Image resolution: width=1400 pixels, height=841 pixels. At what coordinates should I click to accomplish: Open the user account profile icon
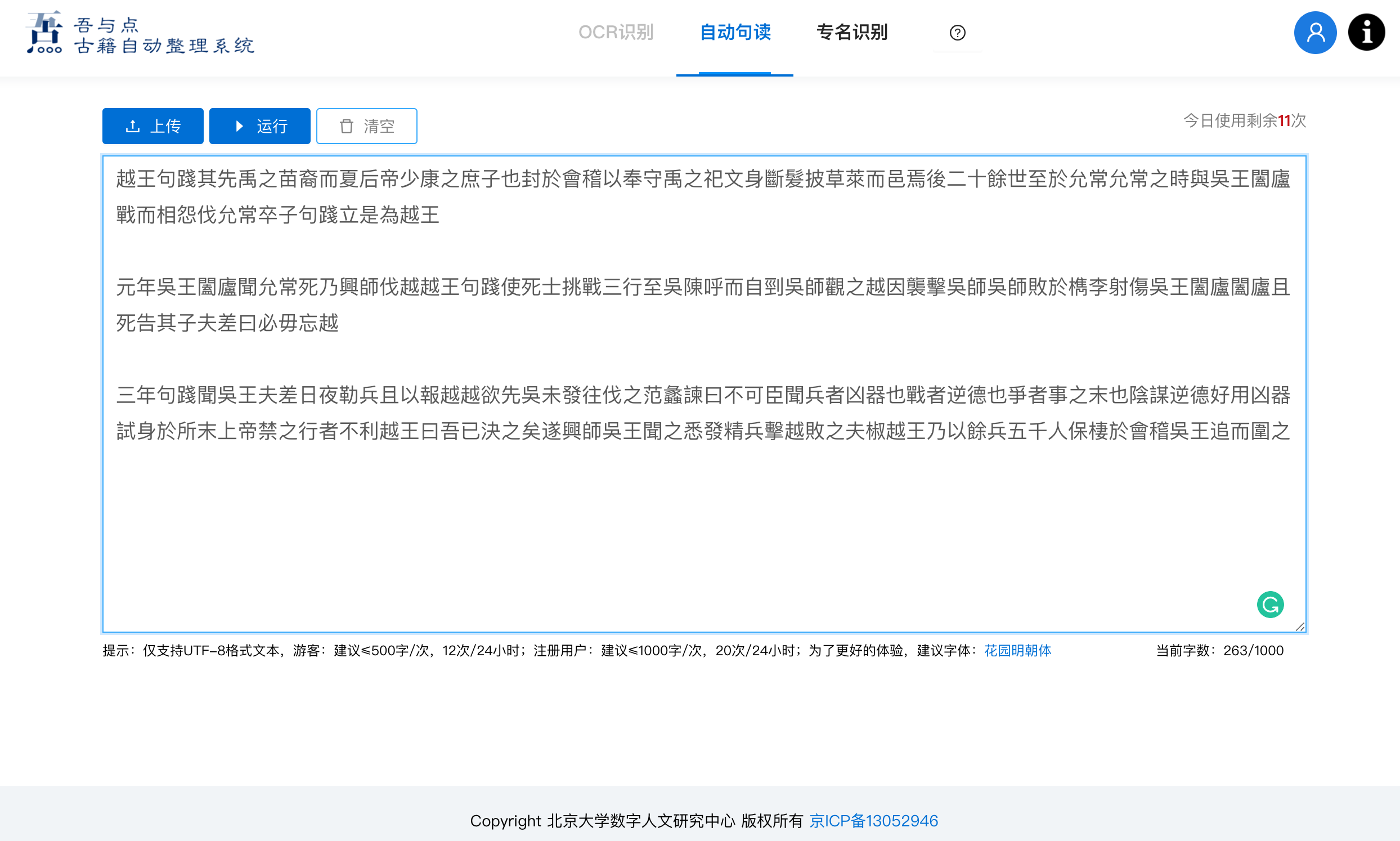(x=1315, y=33)
